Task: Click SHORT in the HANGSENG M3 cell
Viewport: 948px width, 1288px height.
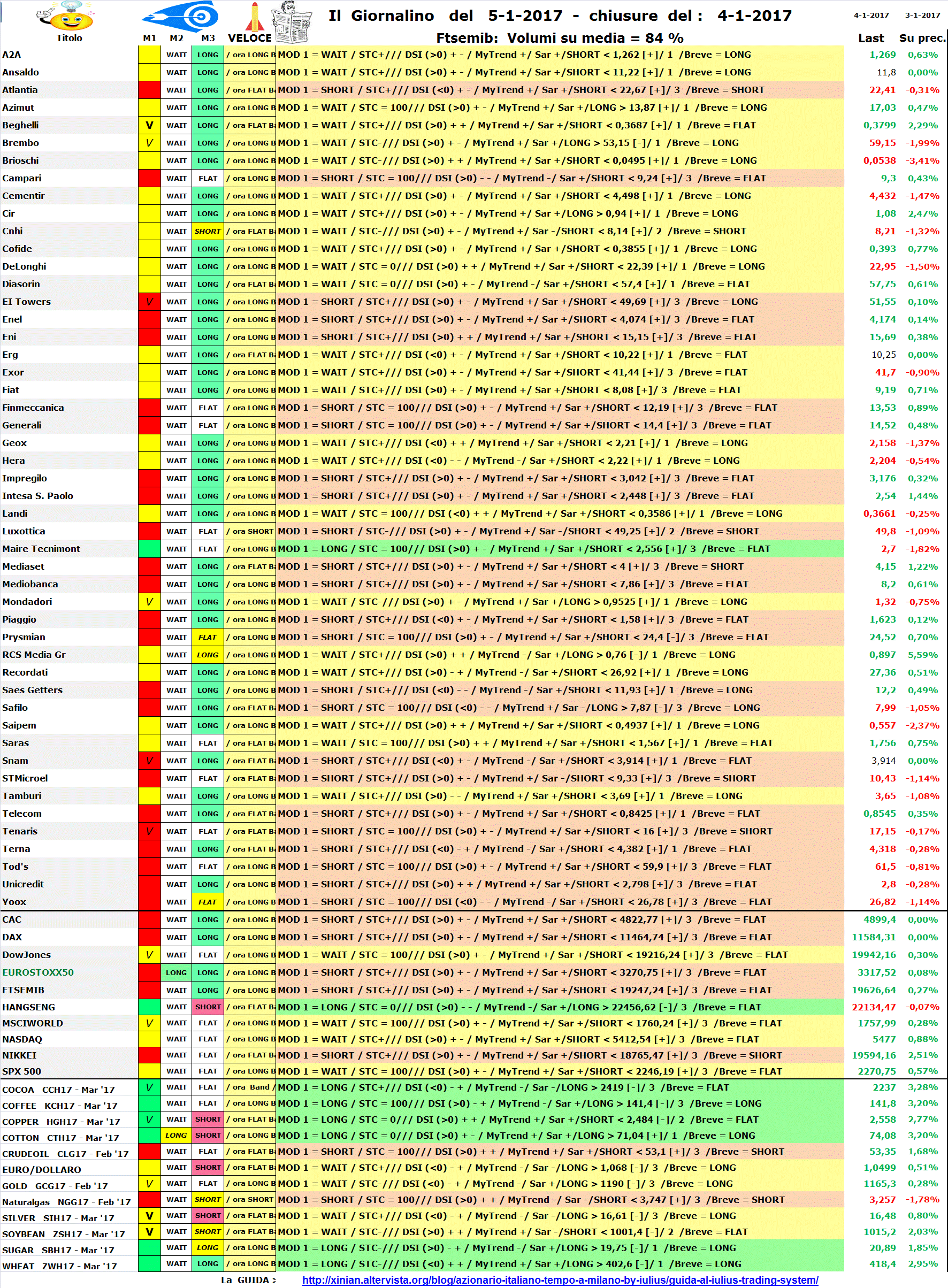Action: 208,1007
